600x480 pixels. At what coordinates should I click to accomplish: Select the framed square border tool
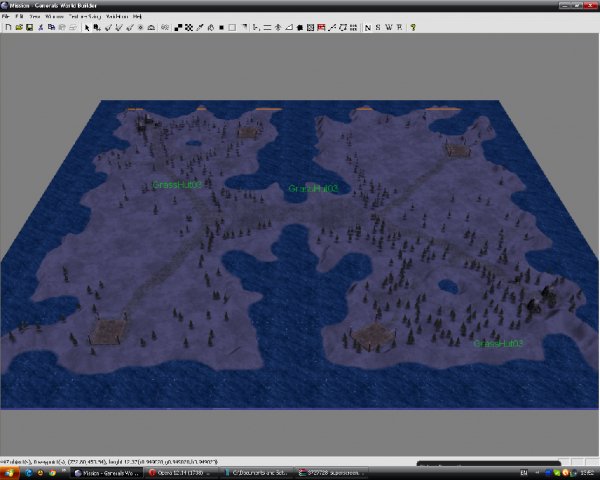[x=310, y=27]
